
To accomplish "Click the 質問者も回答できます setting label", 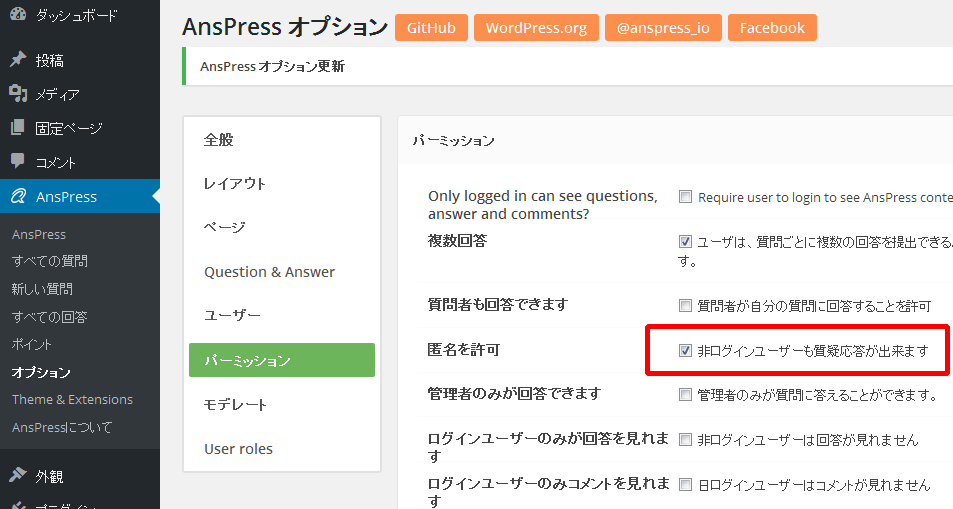I will point(498,304).
